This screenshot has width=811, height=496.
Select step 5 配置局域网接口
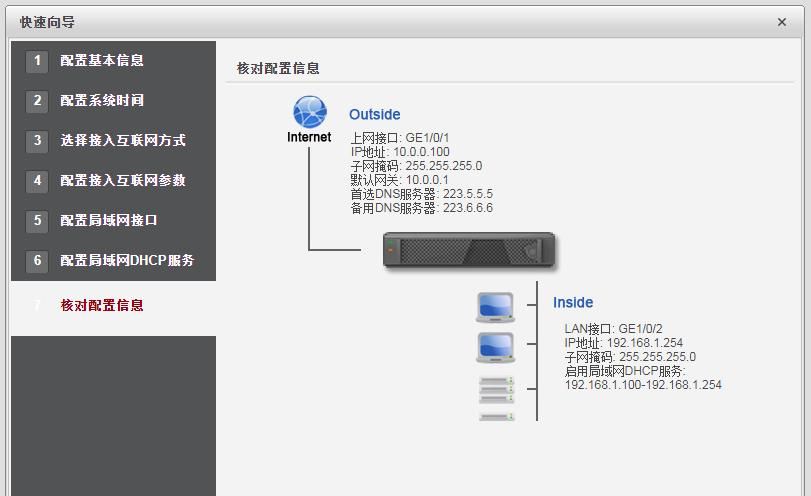pyautogui.click(x=113, y=220)
